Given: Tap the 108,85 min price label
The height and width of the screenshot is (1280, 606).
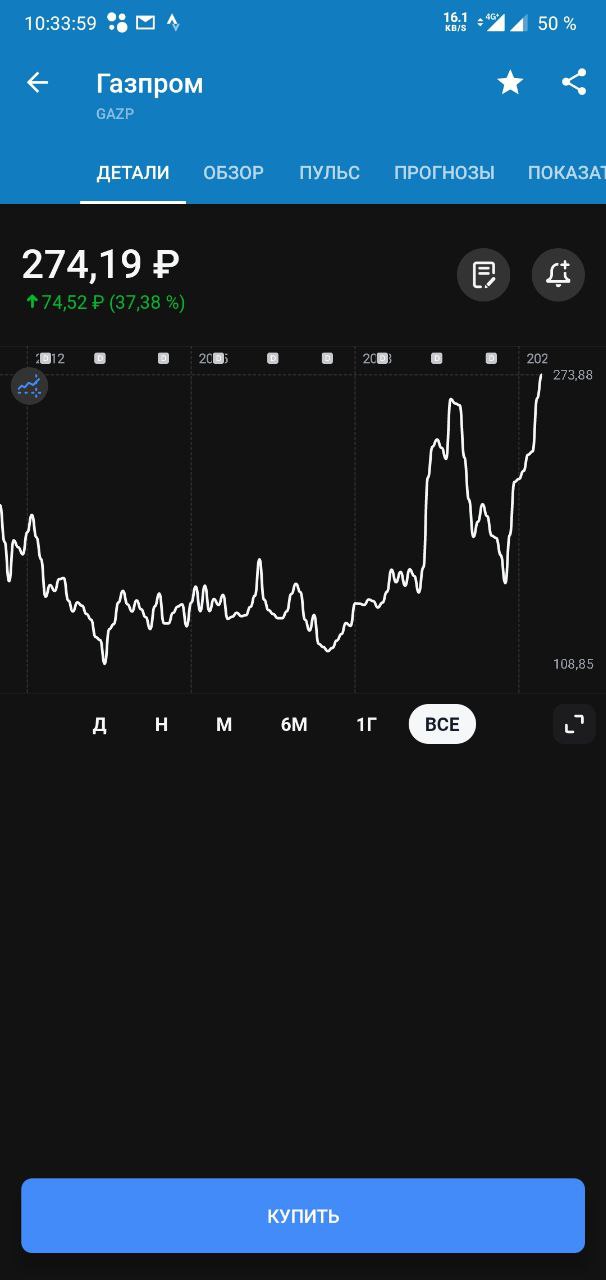Looking at the screenshot, I should click(x=573, y=664).
